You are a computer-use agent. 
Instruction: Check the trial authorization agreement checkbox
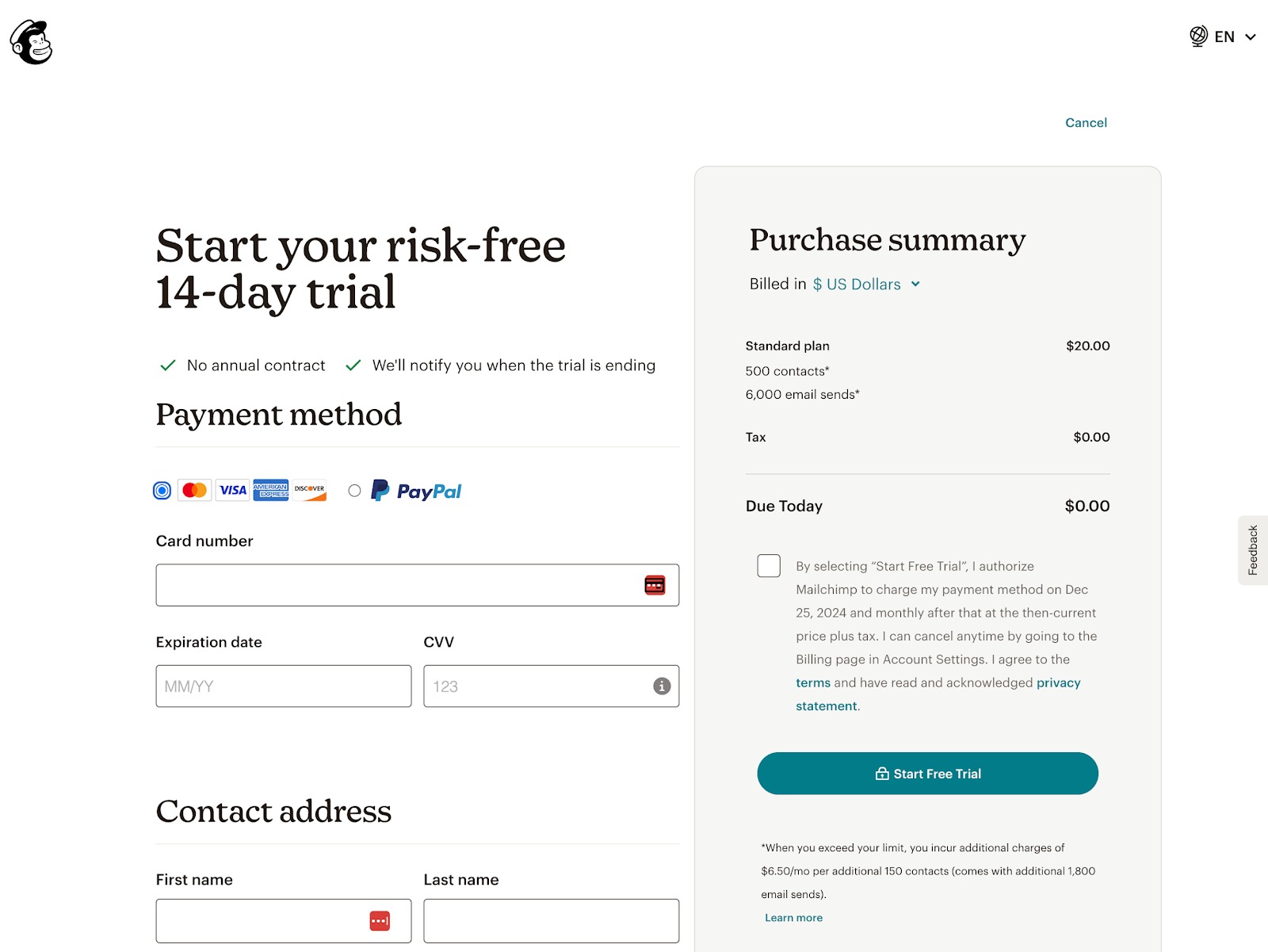point(768,565)
